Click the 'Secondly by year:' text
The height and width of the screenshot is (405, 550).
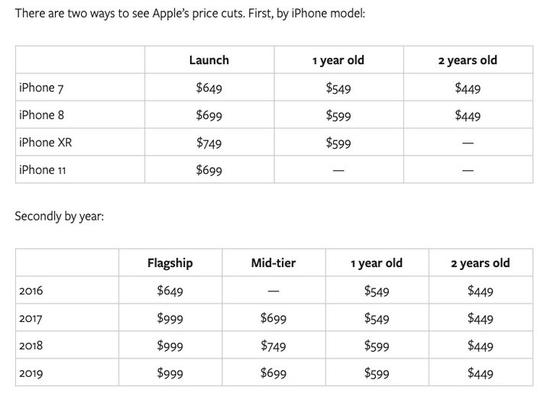[x=59, y=216]
